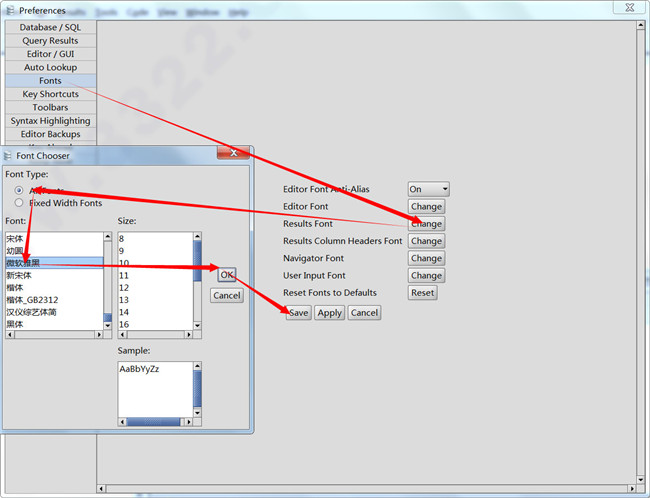Click Preferences pane horizontal scroll left arrow
Image resolution: width=650 pixels, height=498 pixels.
pos(101,489)
